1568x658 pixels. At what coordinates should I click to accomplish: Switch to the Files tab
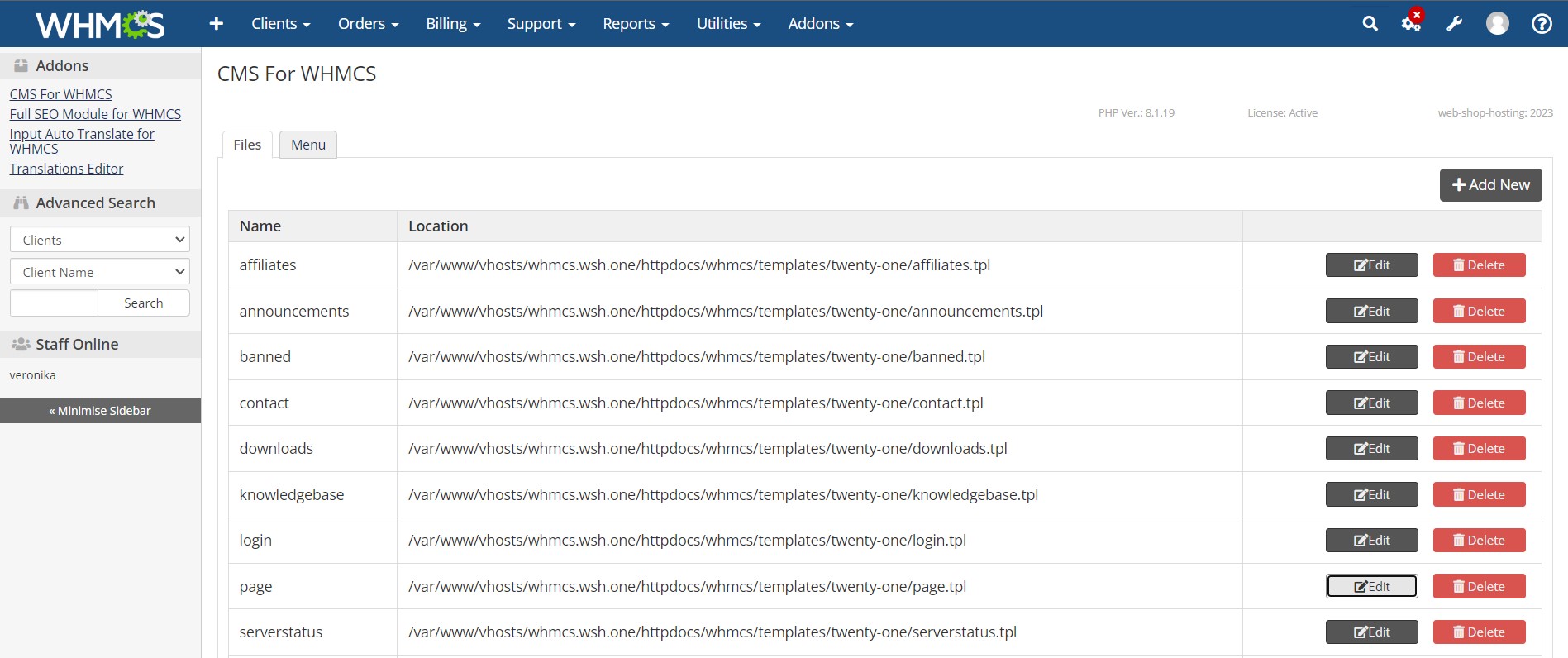click(x=247, y=145)
